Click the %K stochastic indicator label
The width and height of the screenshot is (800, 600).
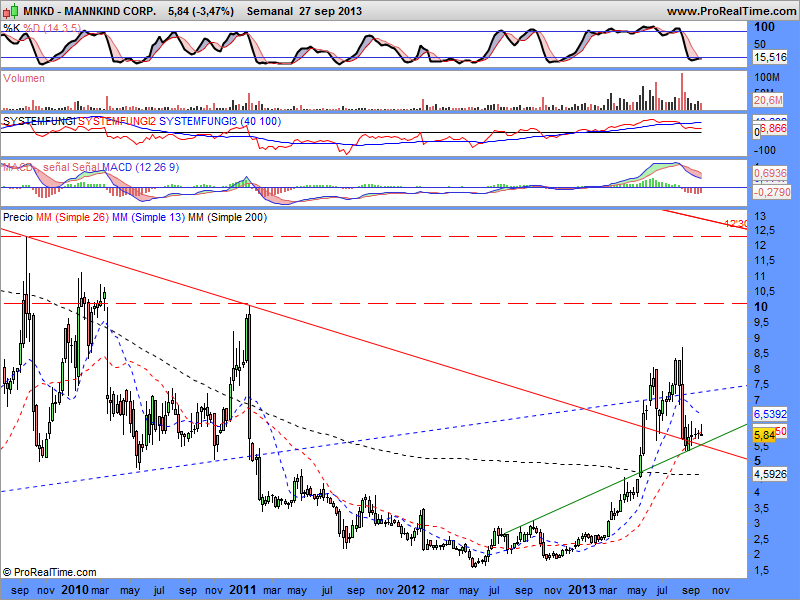(x=11, y=28)
